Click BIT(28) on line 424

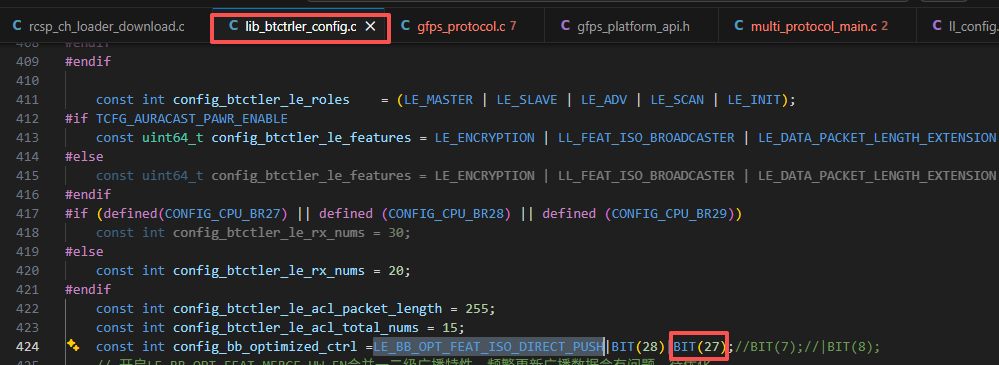point(638,347)
